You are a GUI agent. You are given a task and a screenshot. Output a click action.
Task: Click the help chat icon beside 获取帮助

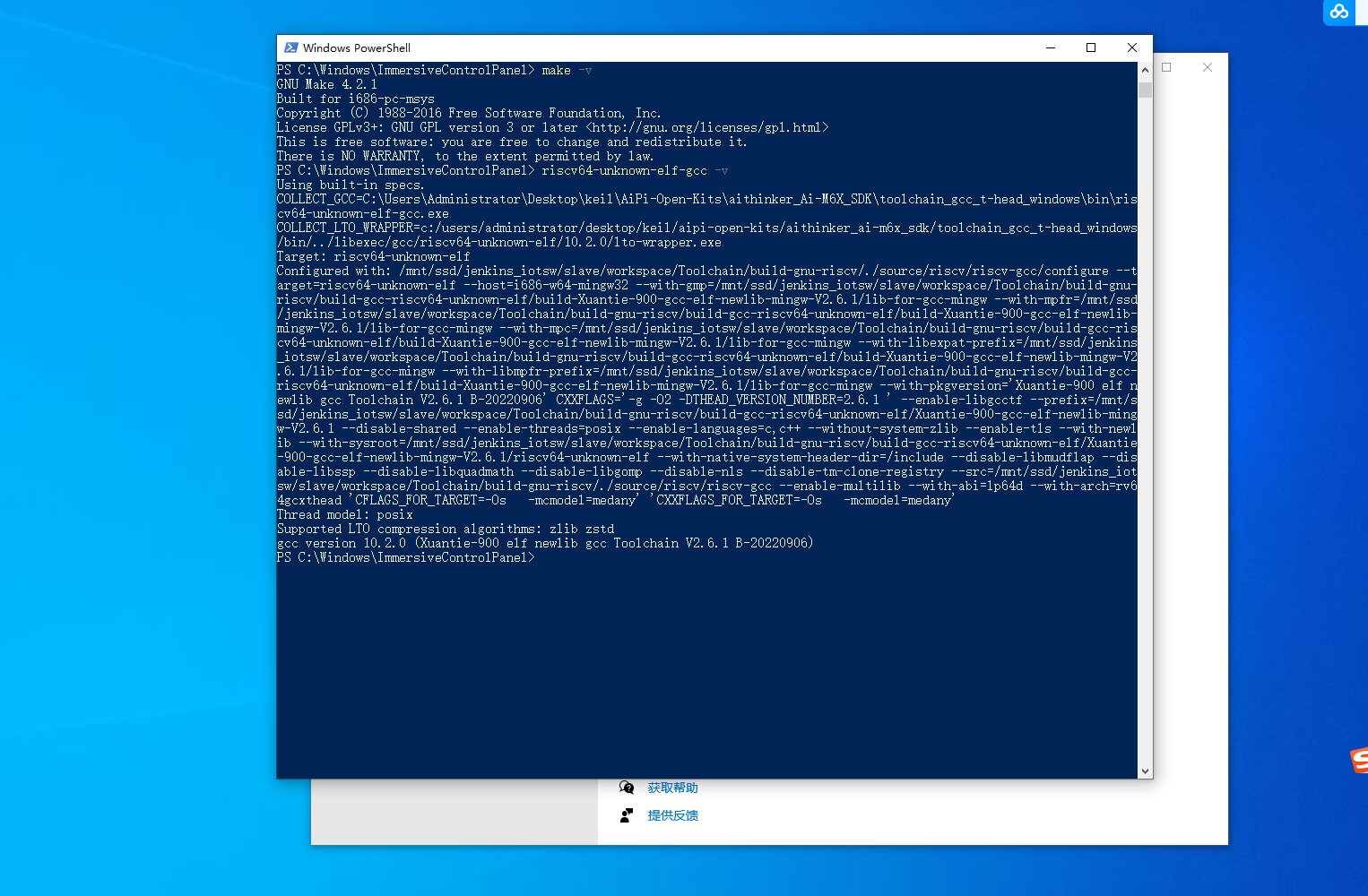point(627,788)
